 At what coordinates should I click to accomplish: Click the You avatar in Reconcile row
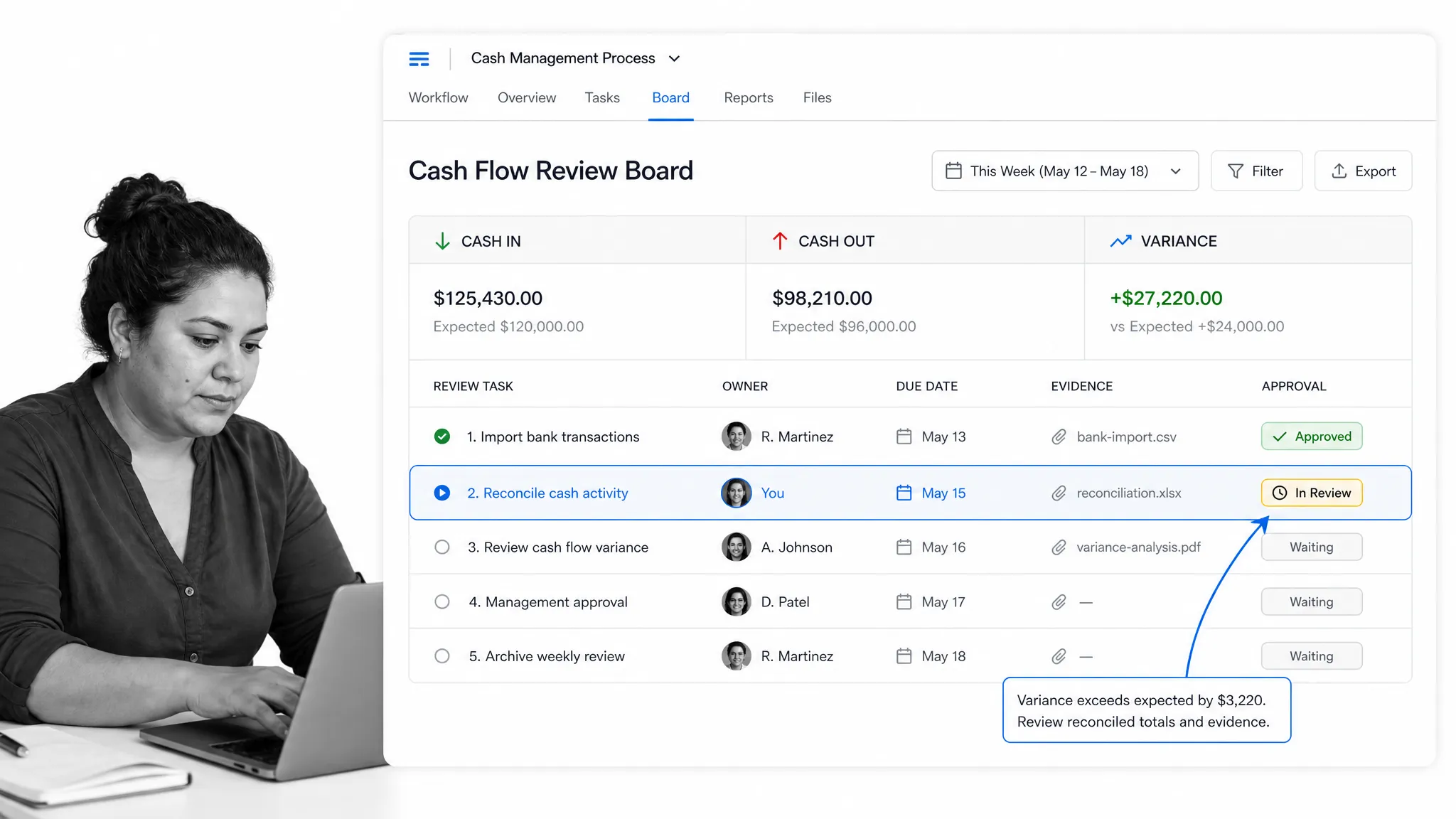(x=737, y=493)
